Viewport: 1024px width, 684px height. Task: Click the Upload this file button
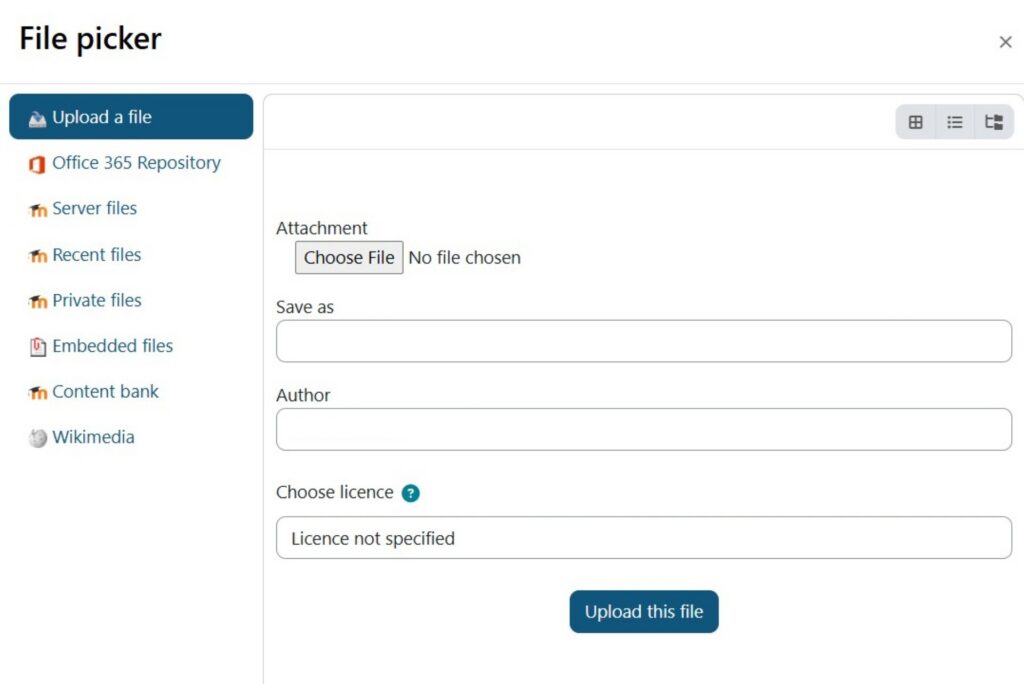pos(643,611)
